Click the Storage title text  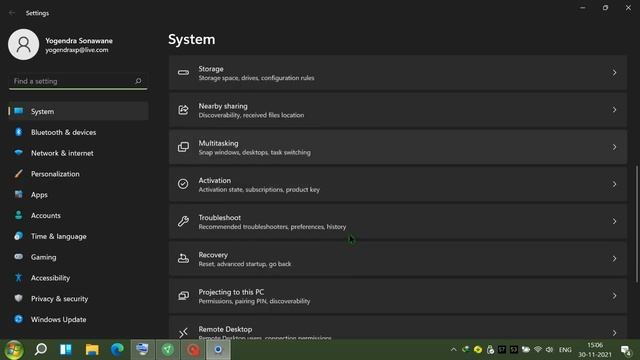click(x=211, y=69)
